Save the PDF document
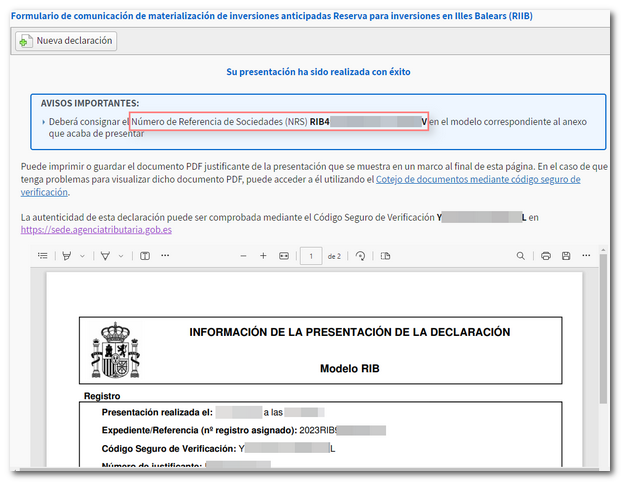This screenshot has height=482, width=621. pyautogui.click(x=566, y=256)
